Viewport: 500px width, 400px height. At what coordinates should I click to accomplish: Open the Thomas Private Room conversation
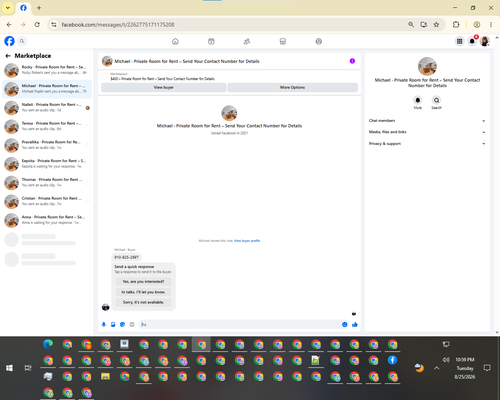pos(47,182)
